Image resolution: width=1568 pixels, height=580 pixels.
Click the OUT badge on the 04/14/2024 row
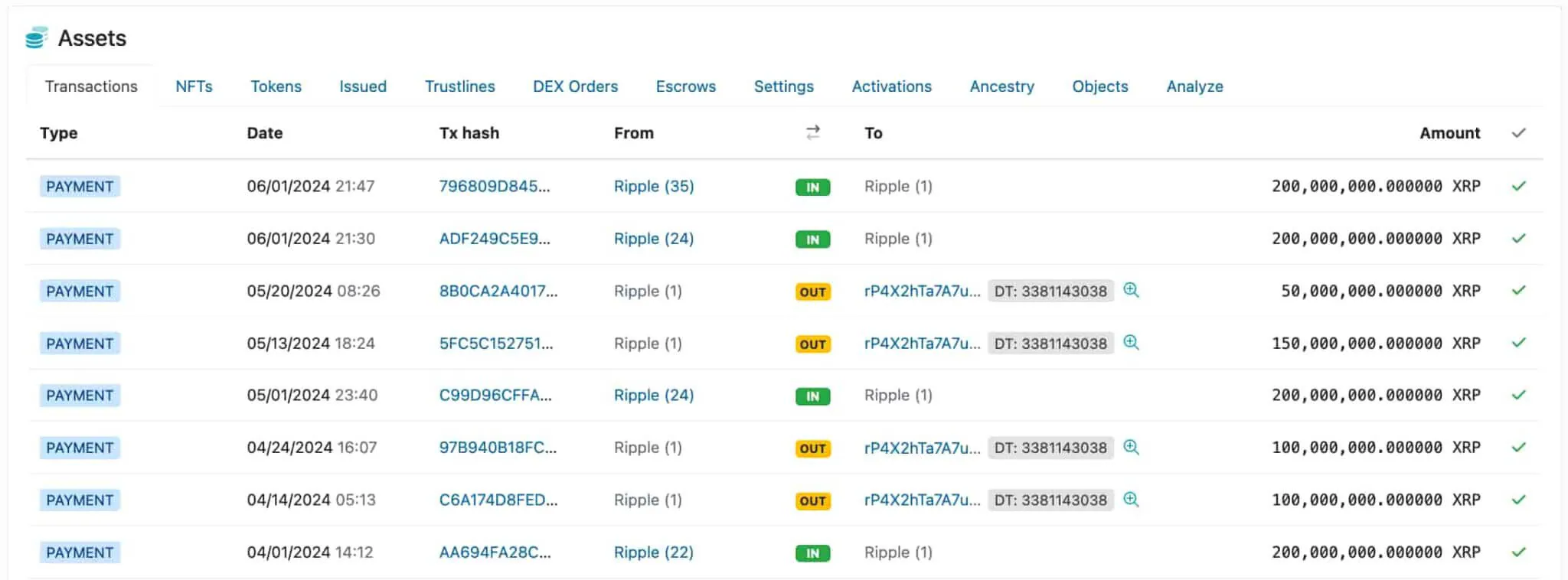pyautogui.click(x=812, y=501)
